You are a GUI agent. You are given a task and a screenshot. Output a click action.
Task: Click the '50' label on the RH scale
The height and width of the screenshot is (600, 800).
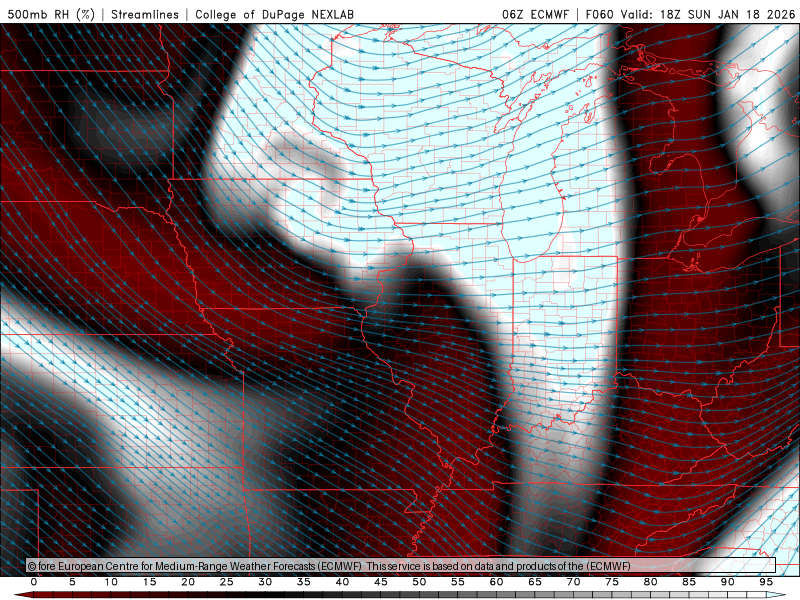point(419,582)
